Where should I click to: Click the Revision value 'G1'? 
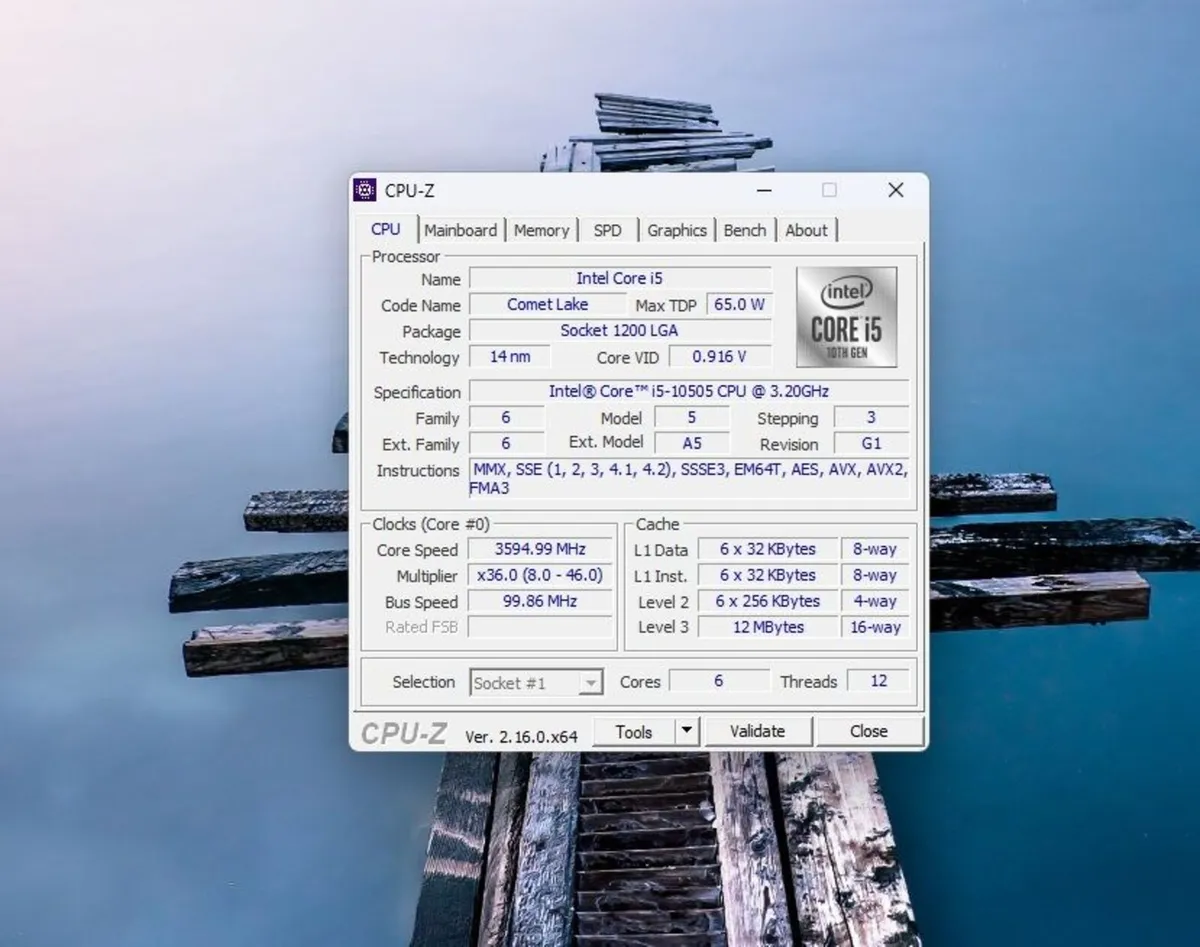pos(871,444)
